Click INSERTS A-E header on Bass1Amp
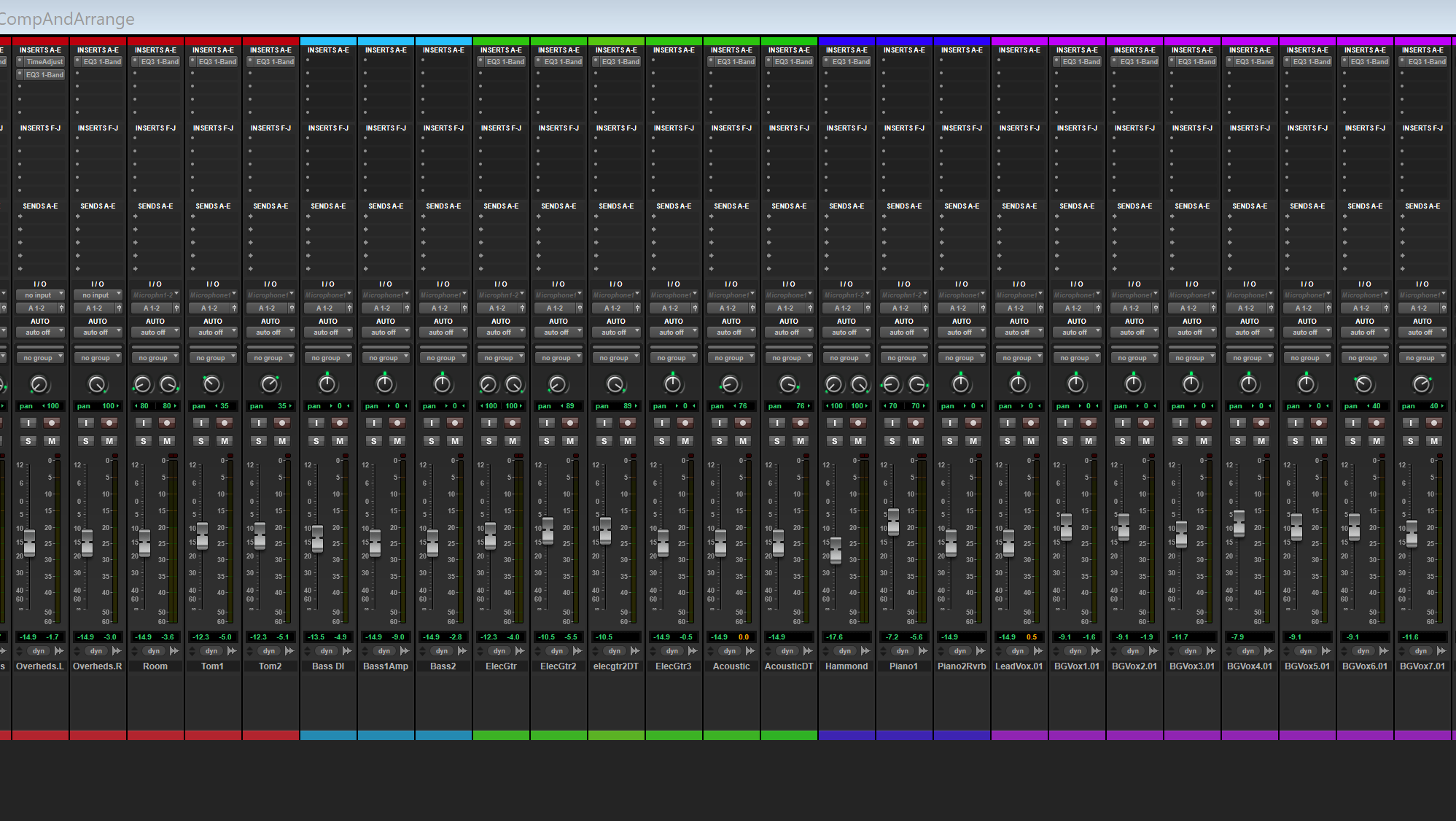This screenshot has height=821, width=1456. coord(386,50)
